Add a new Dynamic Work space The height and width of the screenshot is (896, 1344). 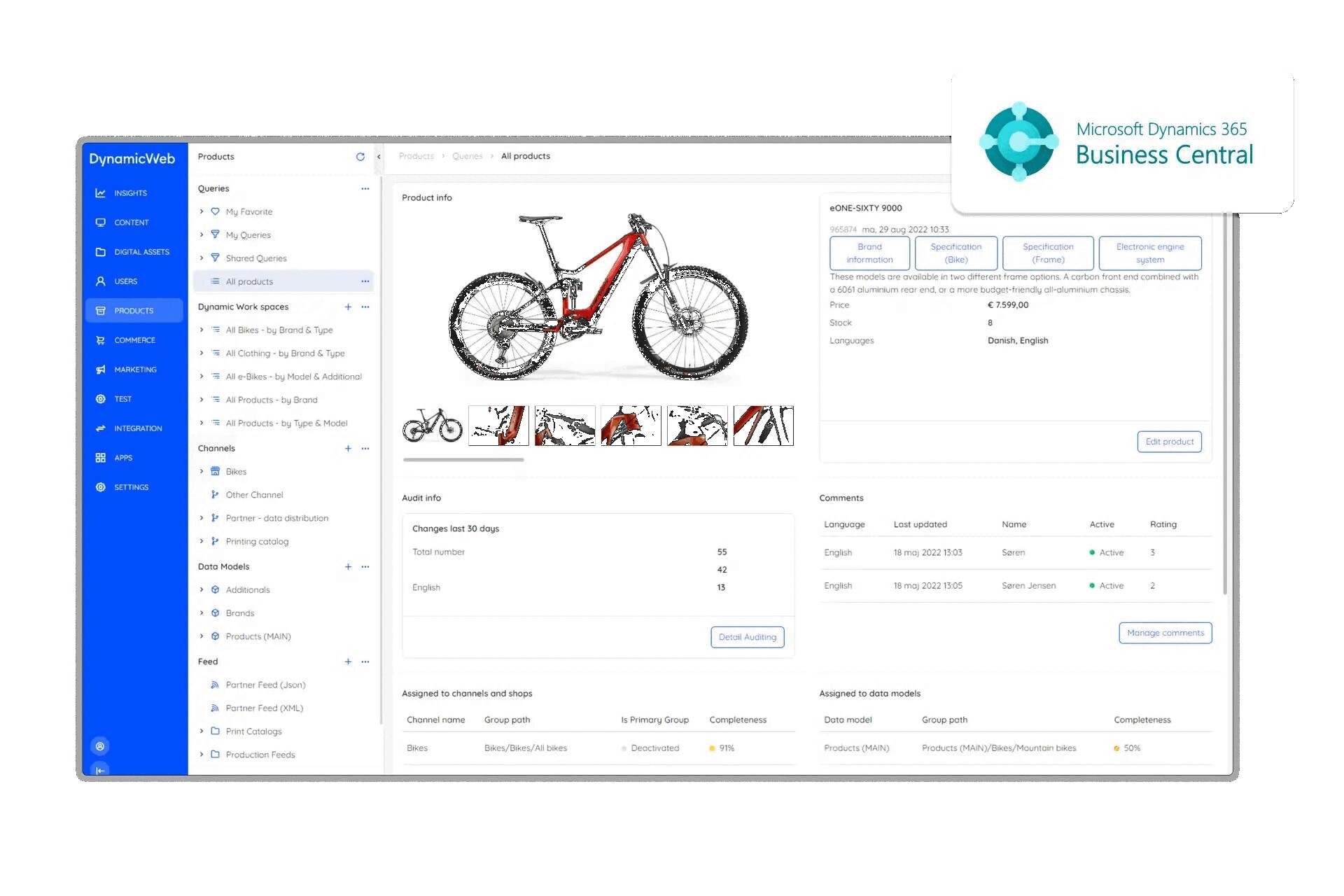pos(348,307)
